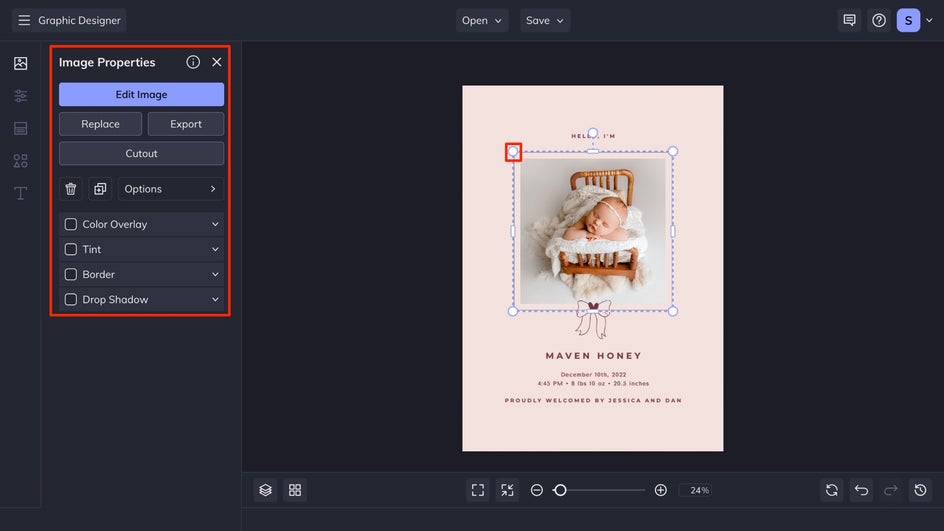Click the Replace button

(x=101, y=124)
